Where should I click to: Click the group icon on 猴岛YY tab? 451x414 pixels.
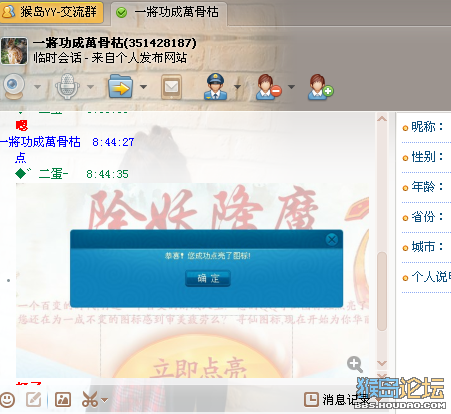[x=8, y=12]
